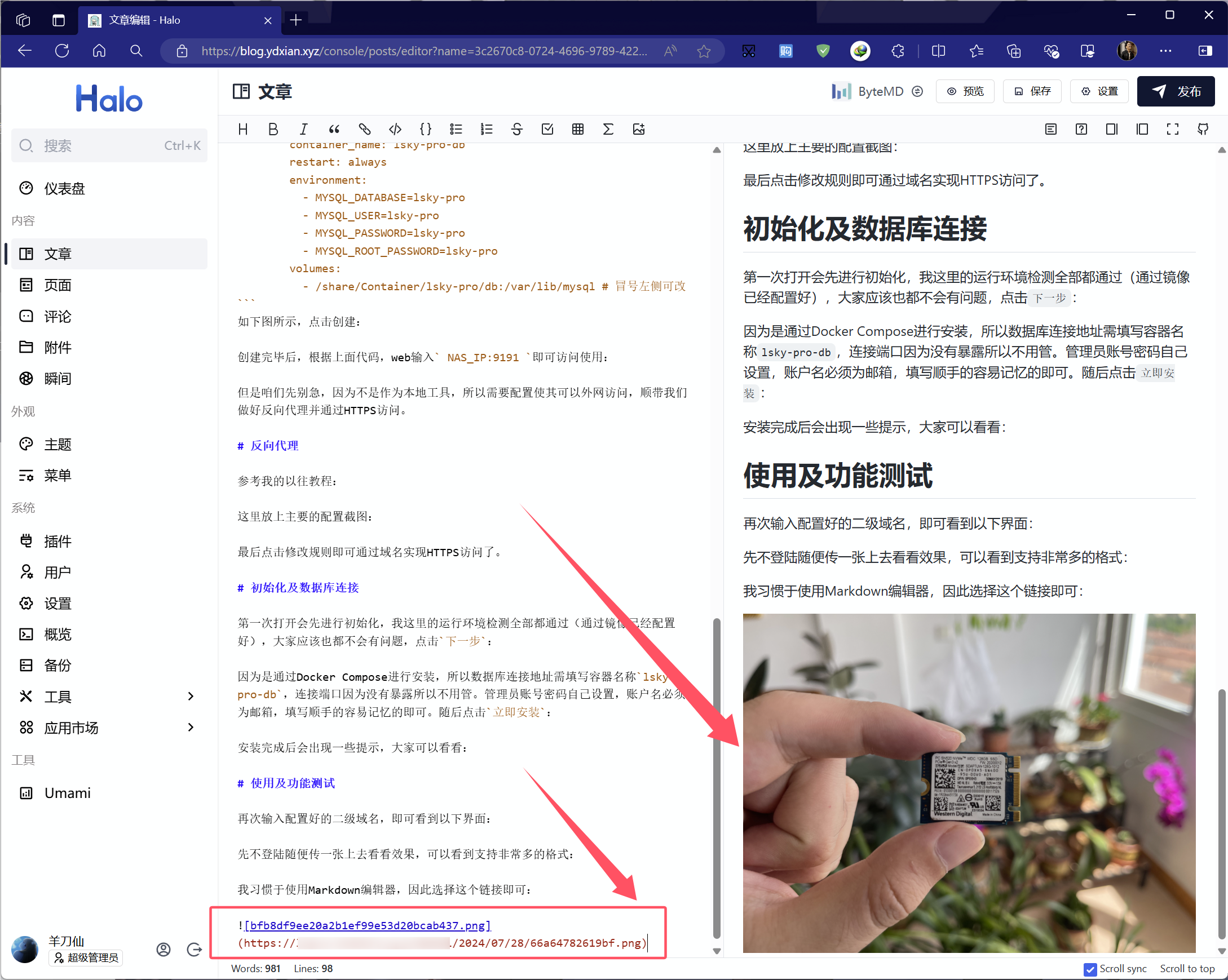Open 仪表盘 dashboard menu item
Image resolution: width=1228 pixels, height=980 pixels.
coord(109,188)
